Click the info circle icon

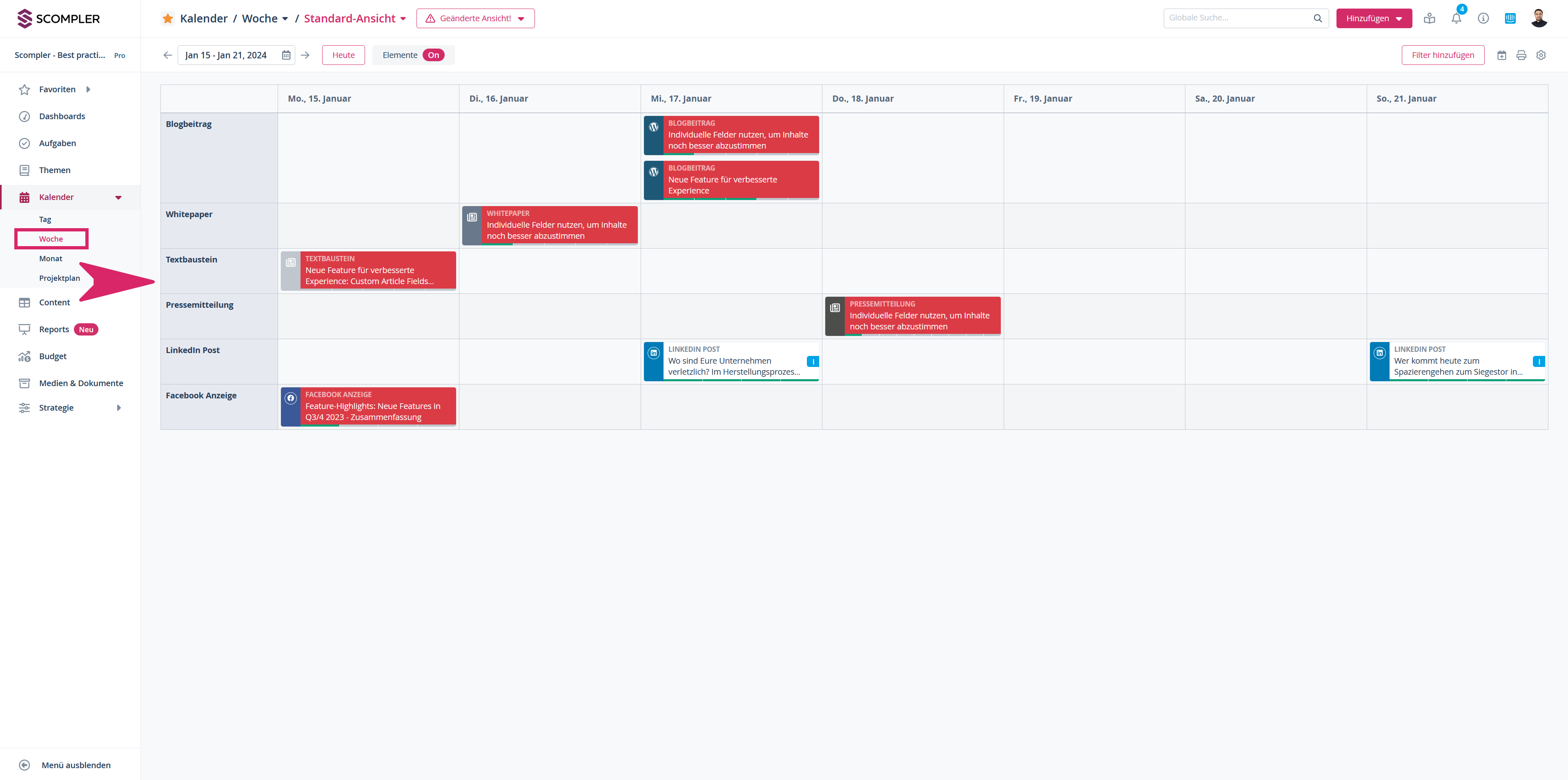coord(1483,18)
